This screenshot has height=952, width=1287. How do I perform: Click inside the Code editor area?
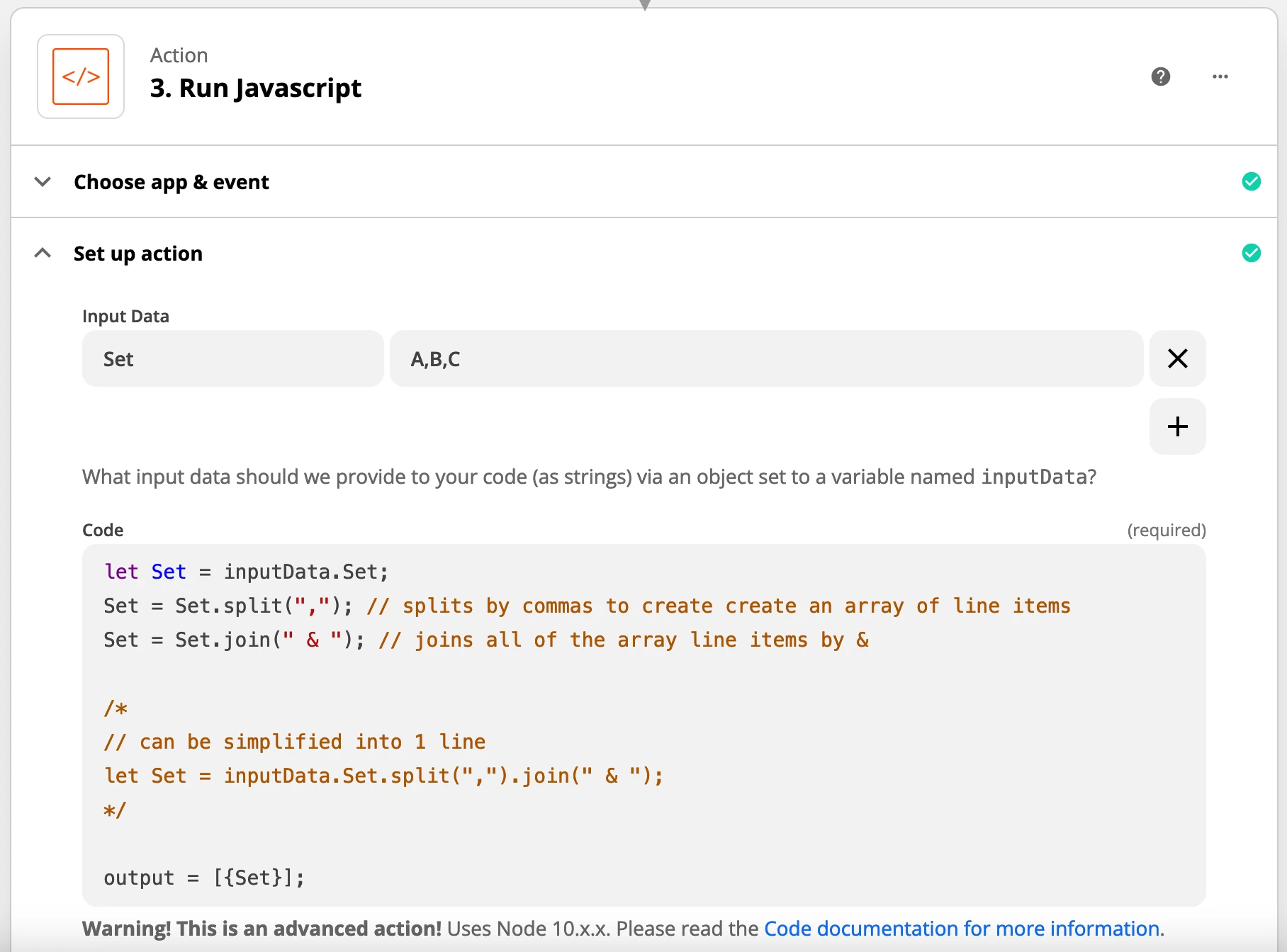[x=643, y=725]
